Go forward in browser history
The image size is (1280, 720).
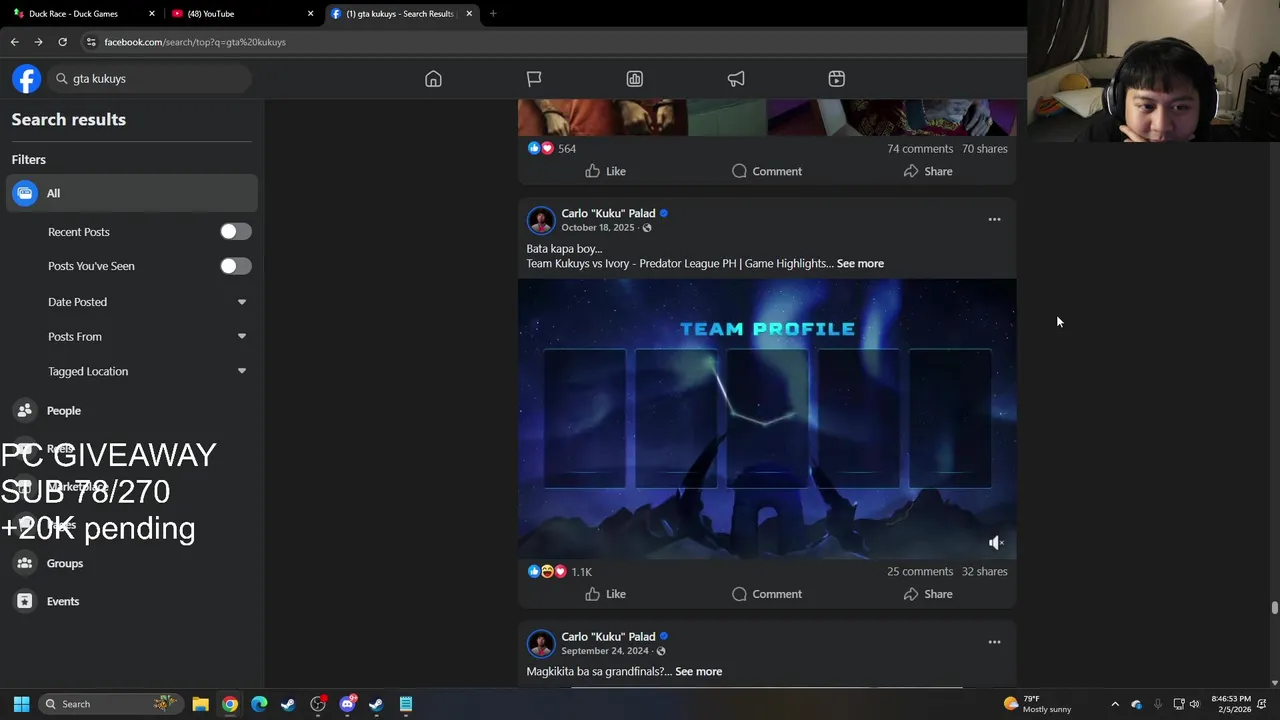click(38, 42)
